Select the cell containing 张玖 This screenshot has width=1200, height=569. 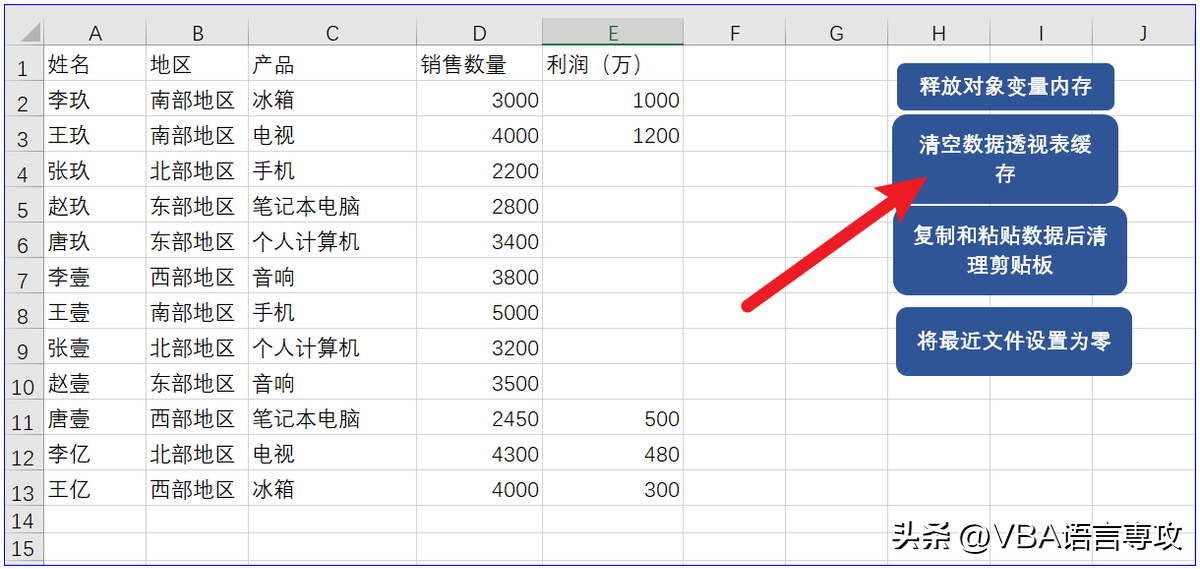[x=95, y=171]
